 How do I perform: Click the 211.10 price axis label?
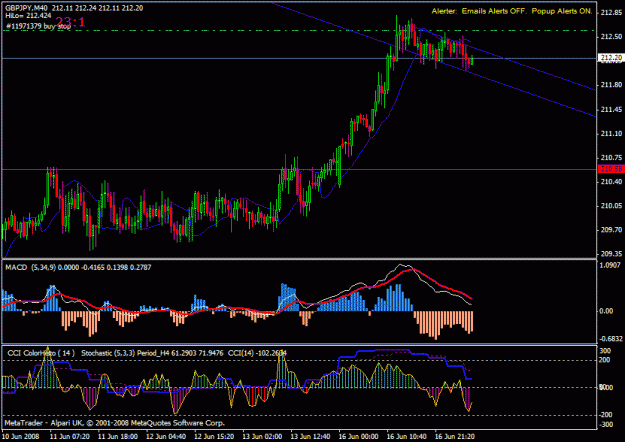tap(611, 134)
